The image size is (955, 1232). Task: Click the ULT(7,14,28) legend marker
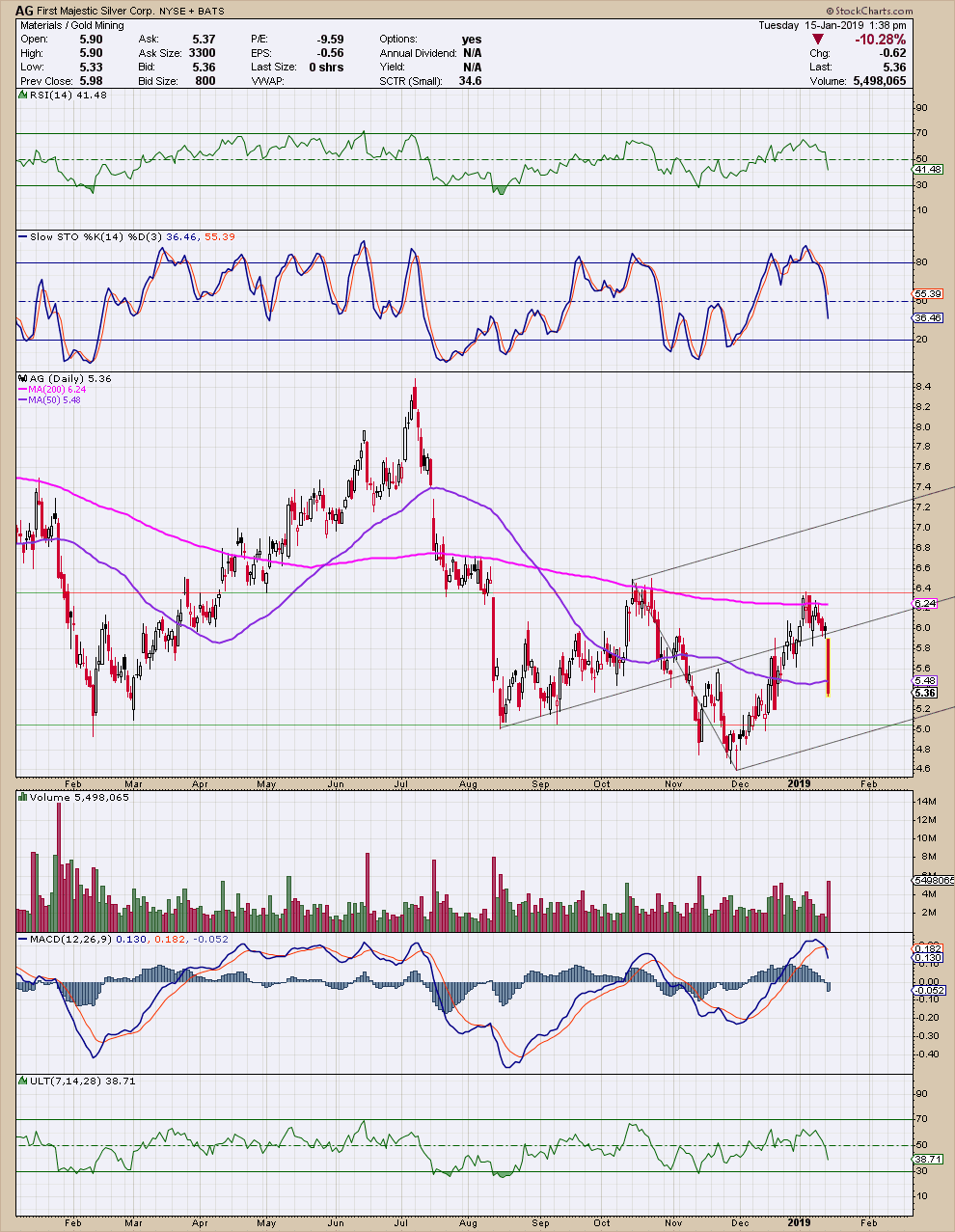point(22,1081)
